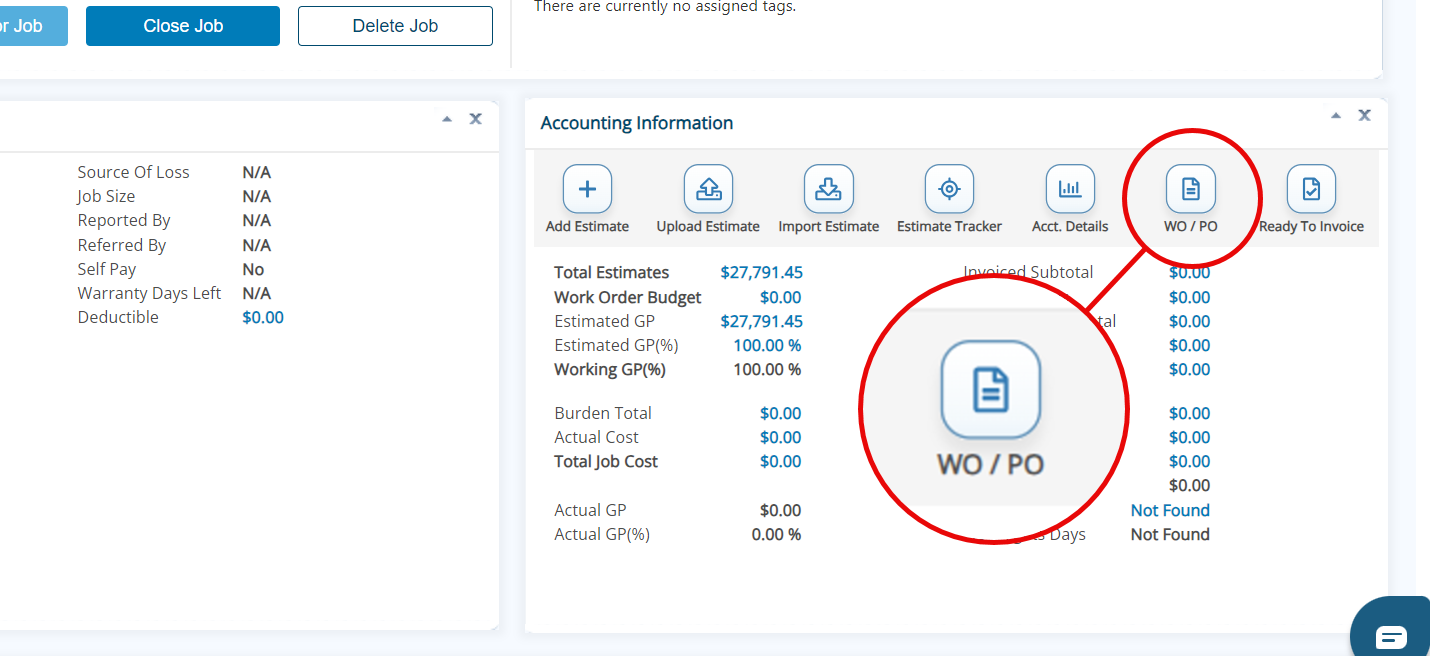Select the Working GP(%) label
The height and width of the screenshot is (656, 1430).
pos(610,369)
